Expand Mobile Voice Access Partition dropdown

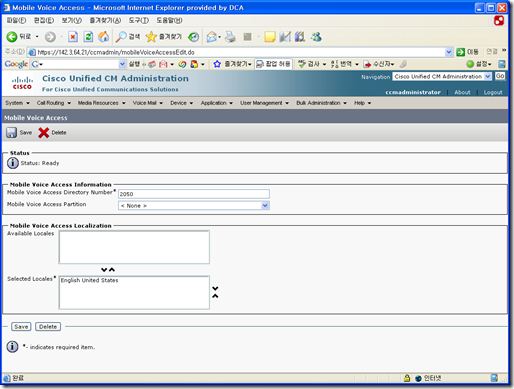point(265,206)
